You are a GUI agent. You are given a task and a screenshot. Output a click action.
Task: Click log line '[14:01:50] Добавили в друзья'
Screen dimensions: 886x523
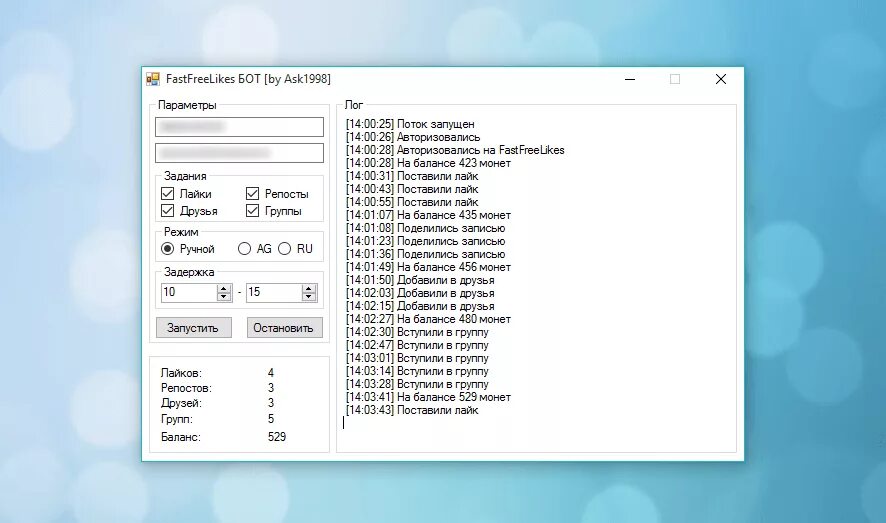click(x=420, y=280)
